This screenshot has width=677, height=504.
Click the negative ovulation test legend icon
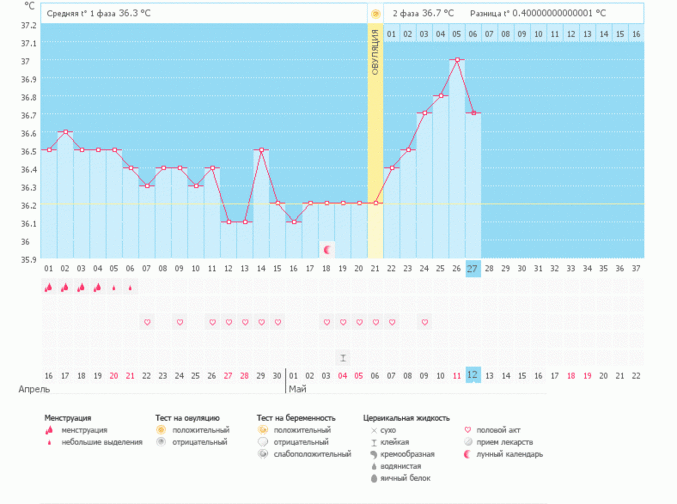click(161, 442)
